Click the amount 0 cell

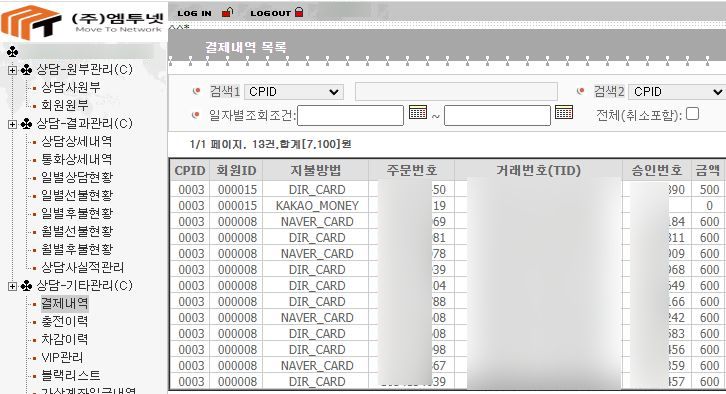coord(709,206)
